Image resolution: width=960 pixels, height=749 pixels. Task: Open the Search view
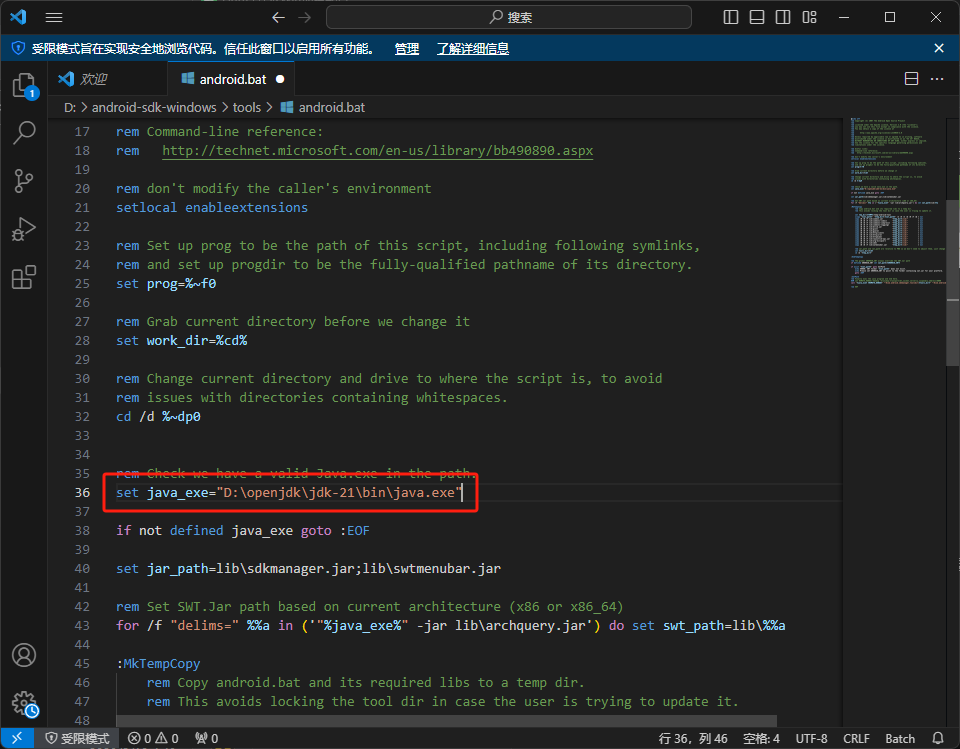pyautogui.click(x=24, y=133)
